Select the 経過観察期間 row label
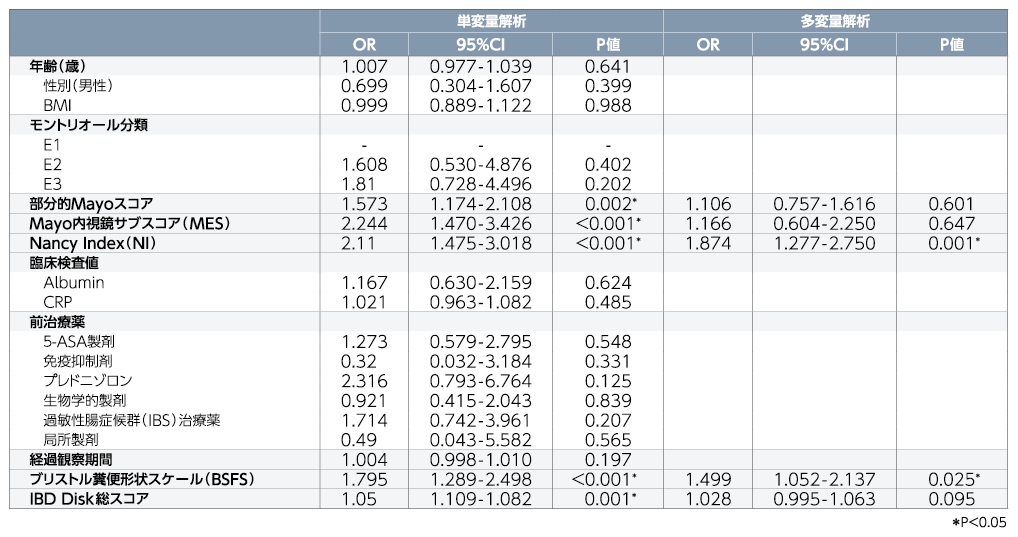The height and width of the screenshot is (537, 1018). coord(71,459)
